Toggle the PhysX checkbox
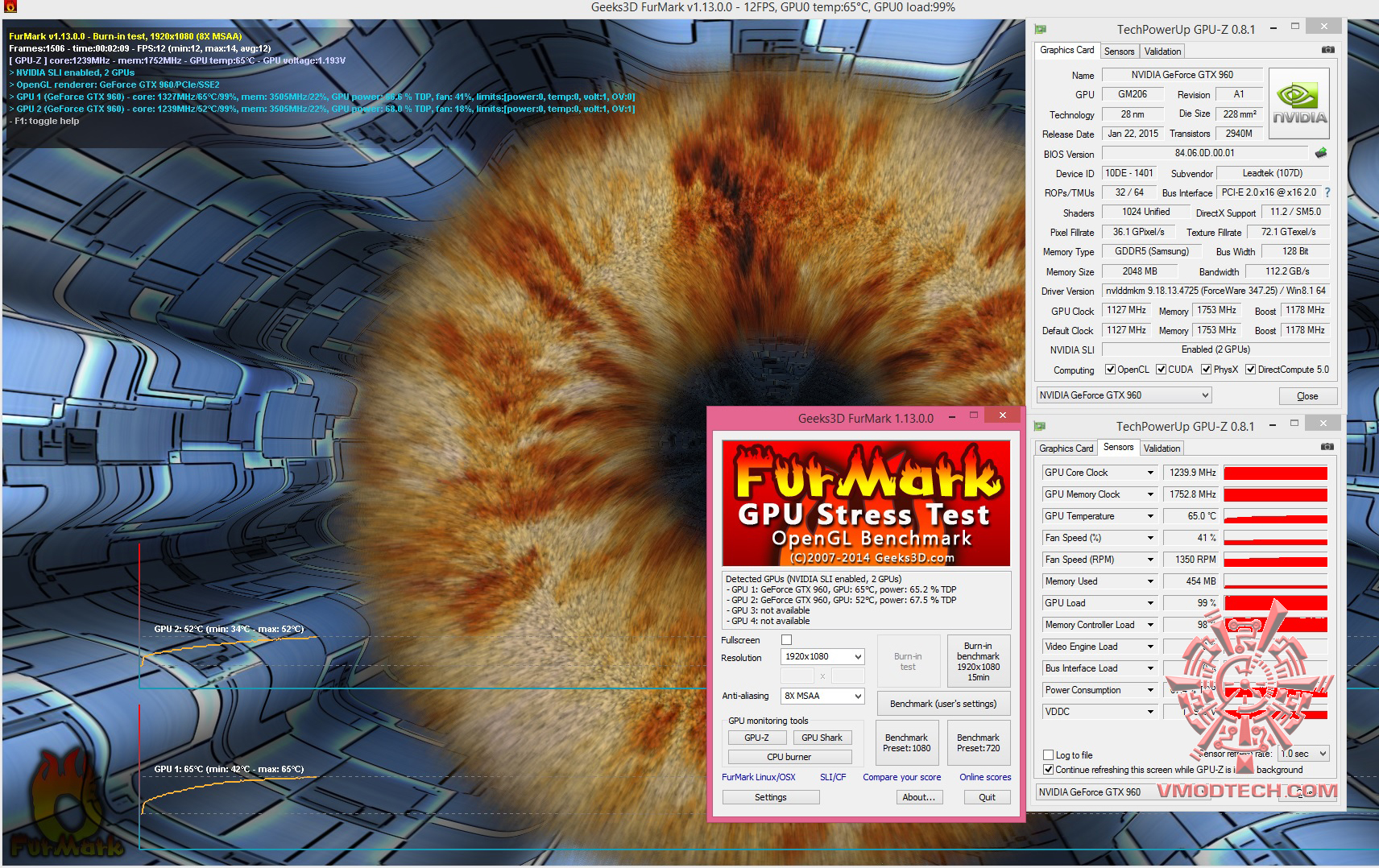 1206,370
